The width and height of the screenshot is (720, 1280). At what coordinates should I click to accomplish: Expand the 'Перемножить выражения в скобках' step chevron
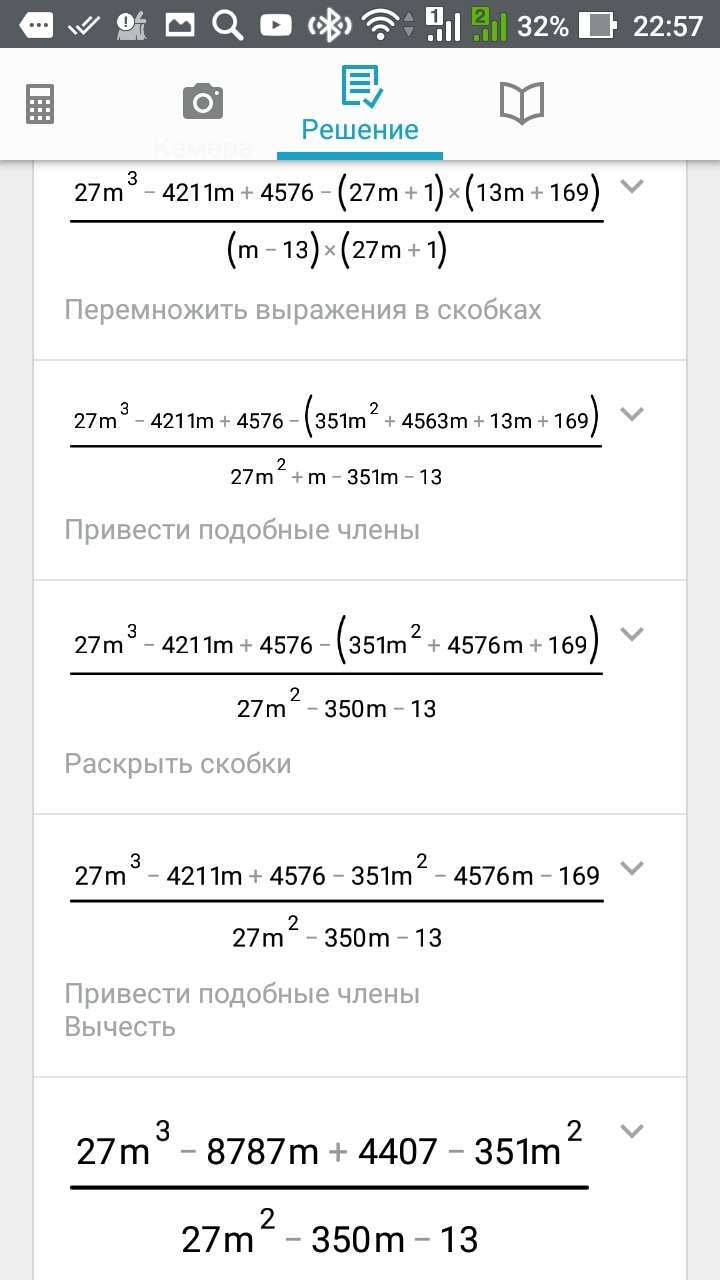click(631, 186)
